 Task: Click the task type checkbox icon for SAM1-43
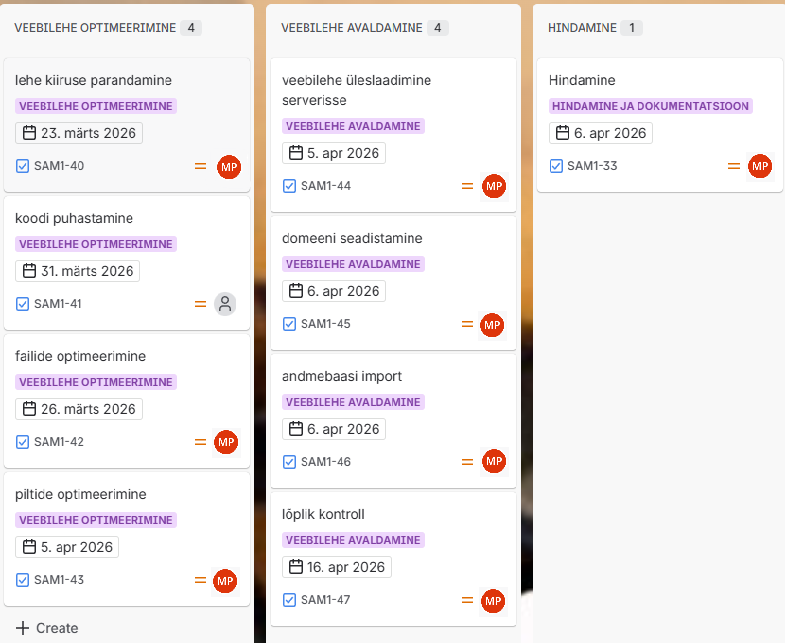coord(23,580)
